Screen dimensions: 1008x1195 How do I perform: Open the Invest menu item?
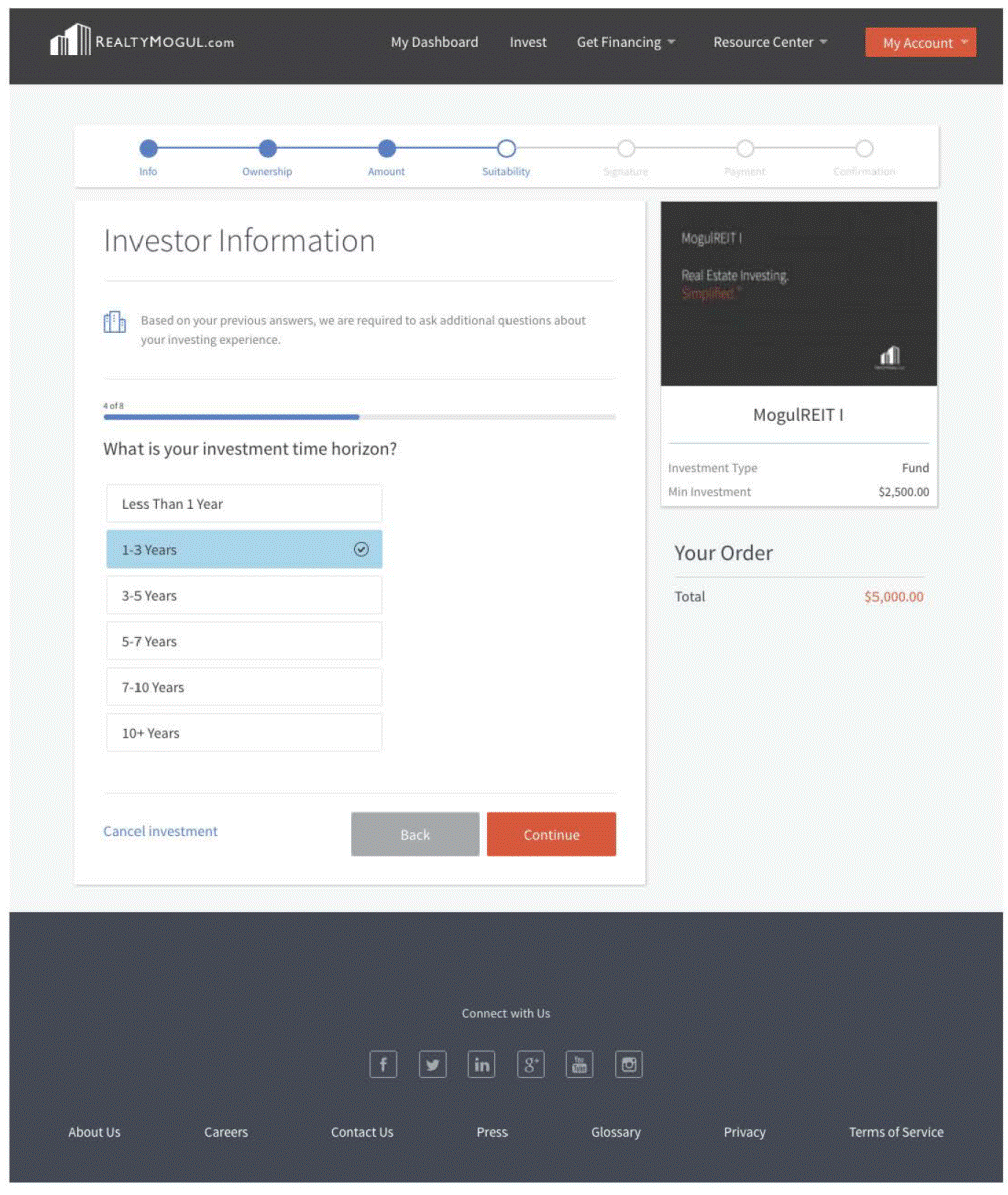coord(528,42)
